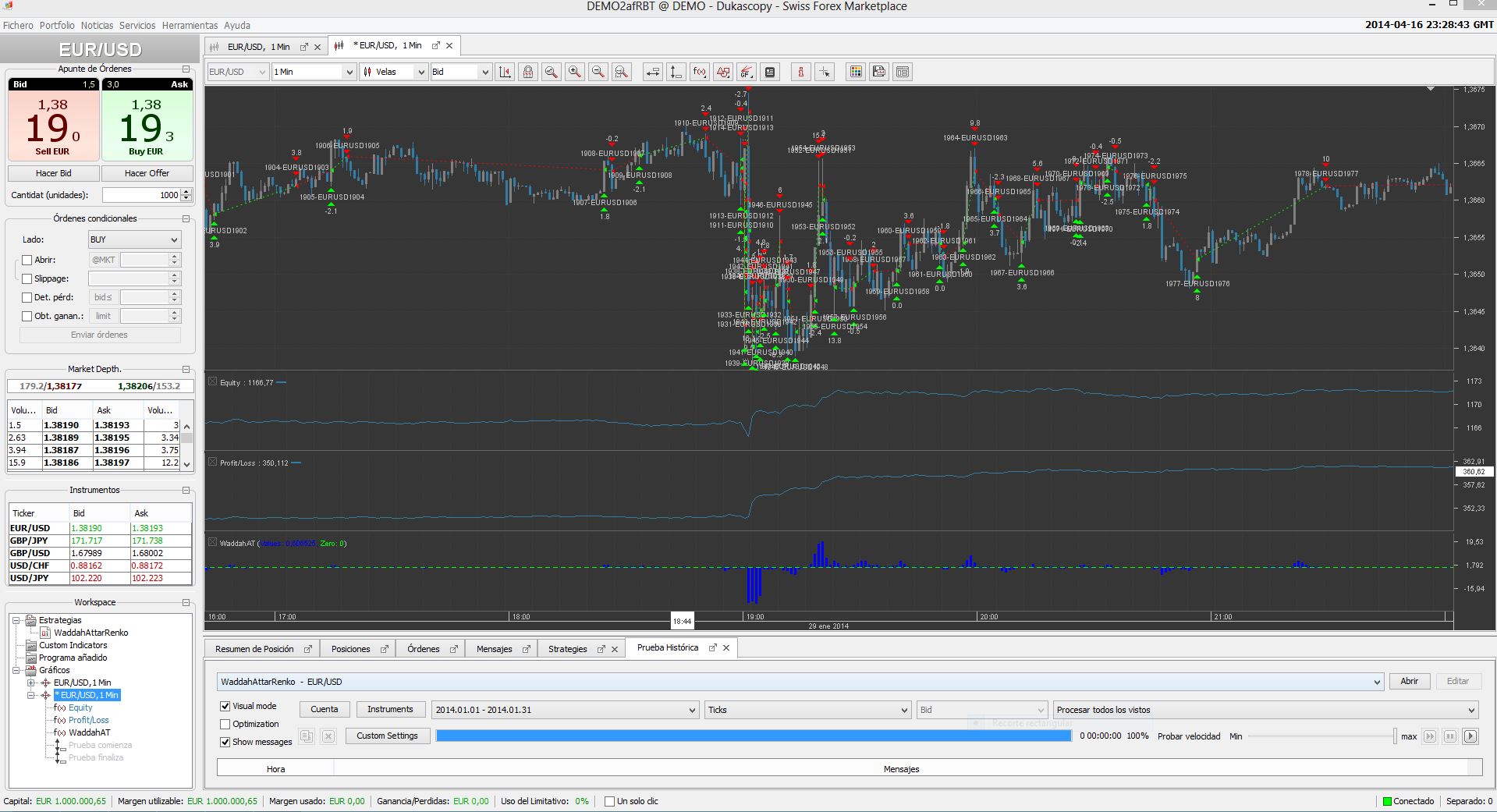Click the padlock chart lock icon
This screenshot has height=812, width=1497.
tap(528, 72)
